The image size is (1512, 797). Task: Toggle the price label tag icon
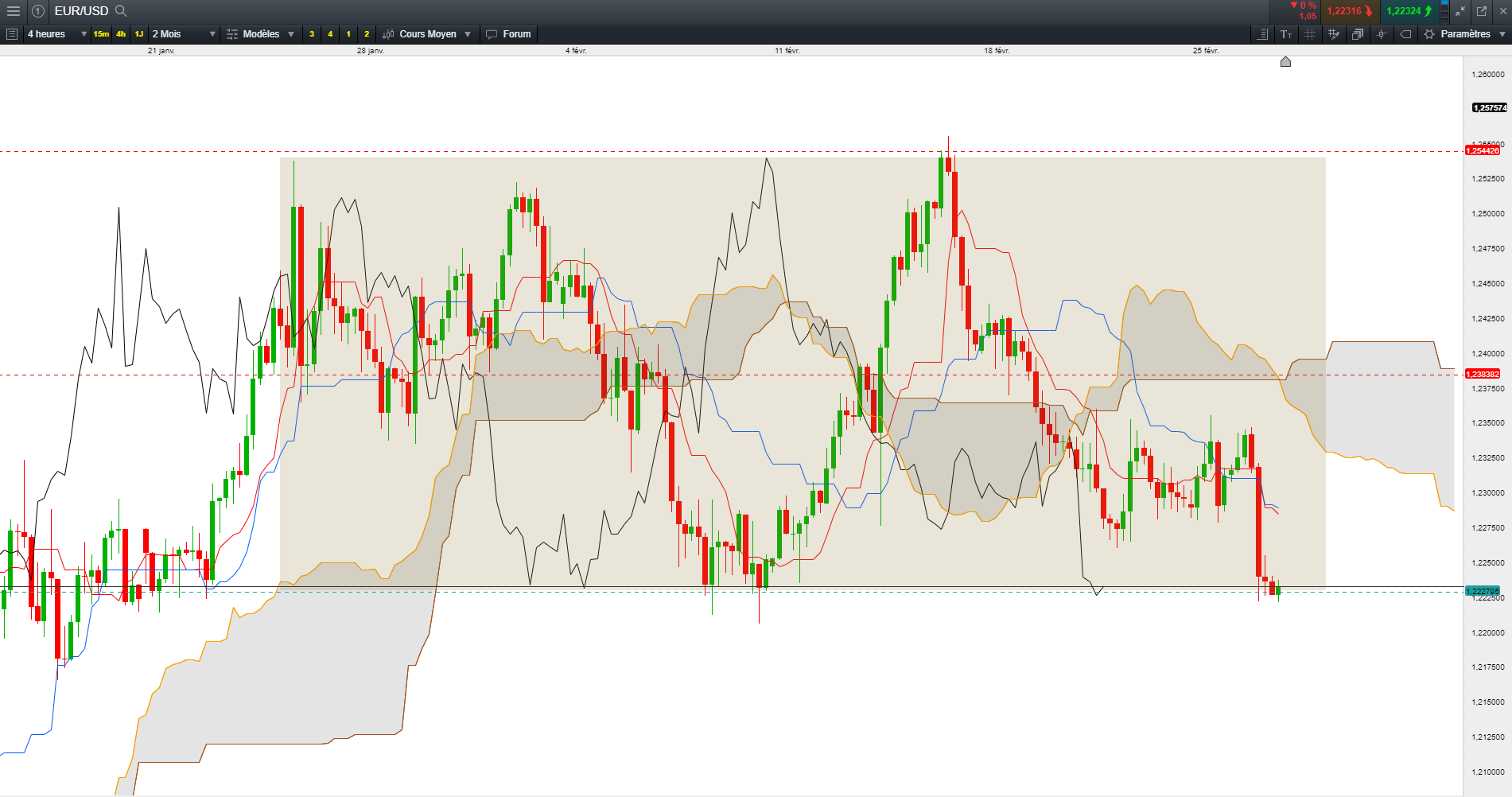click(x=1405, y=34)
